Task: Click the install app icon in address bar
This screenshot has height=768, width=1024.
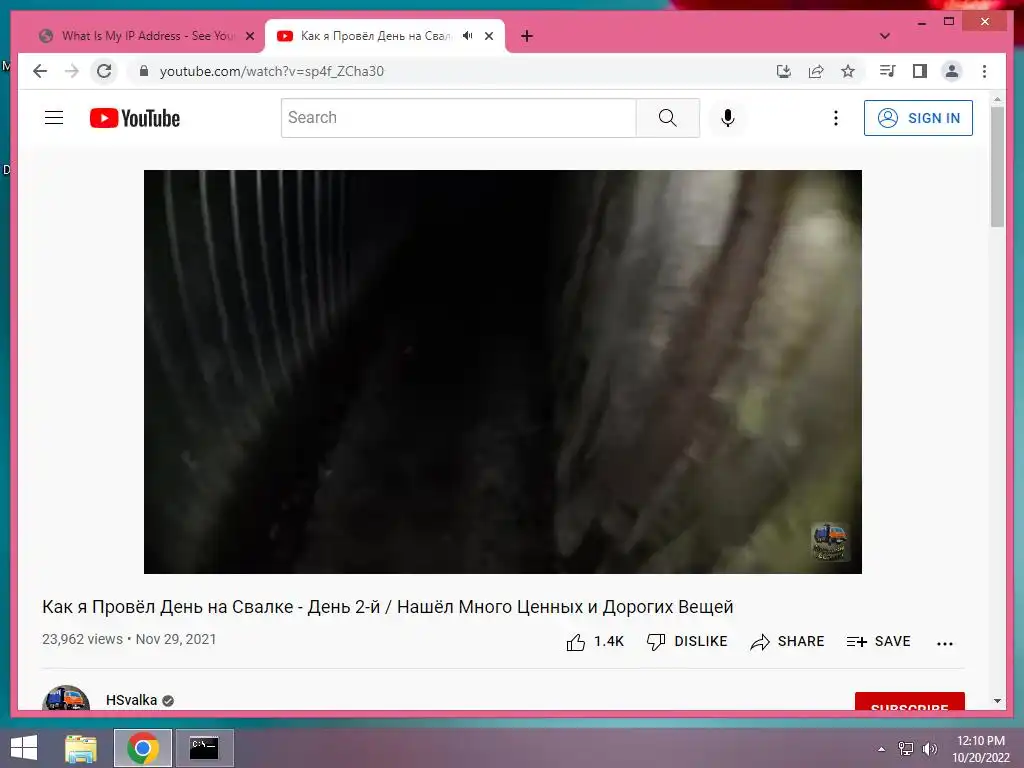Action: pos(784,71)
